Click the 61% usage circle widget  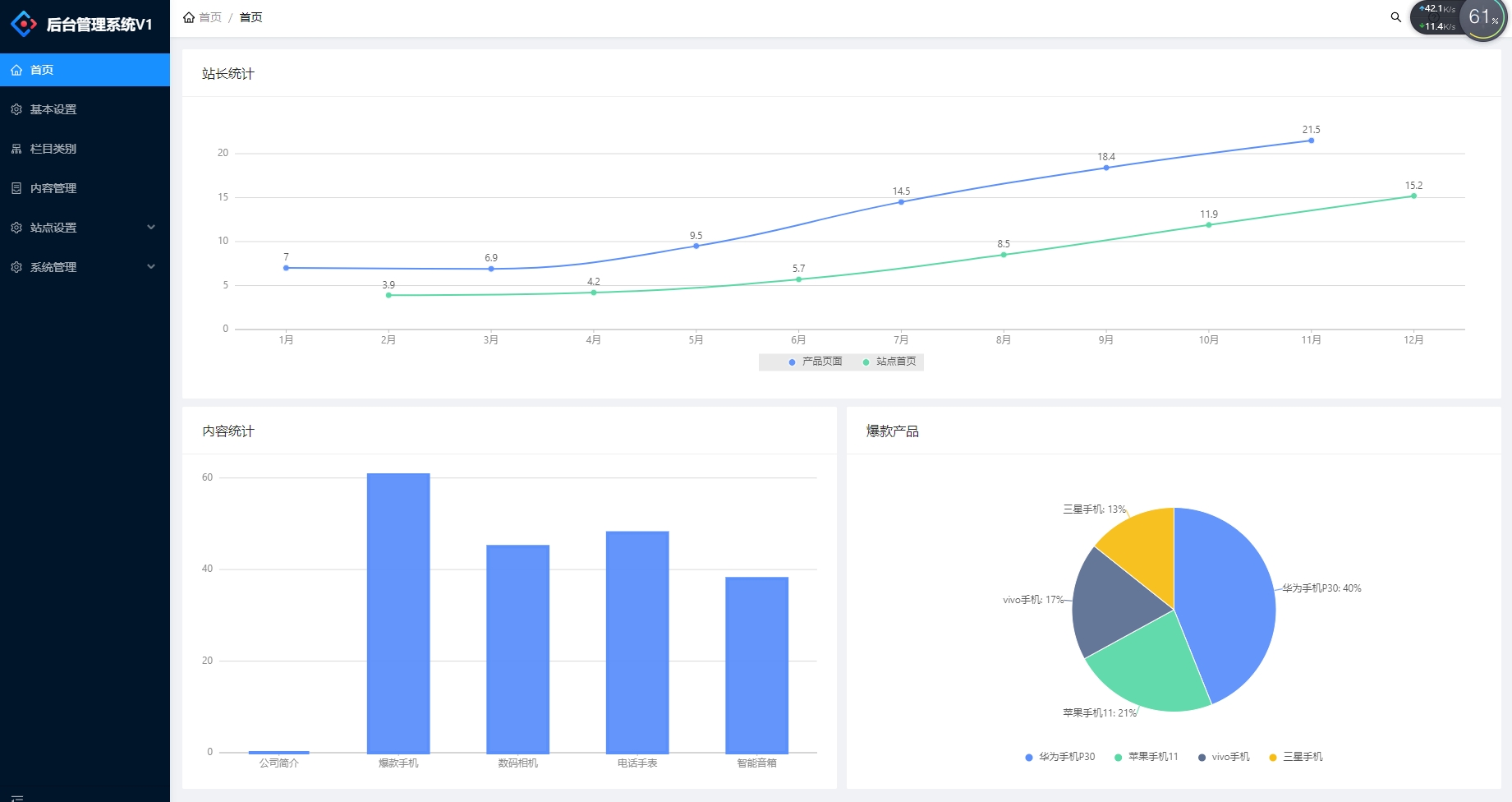1483,17
